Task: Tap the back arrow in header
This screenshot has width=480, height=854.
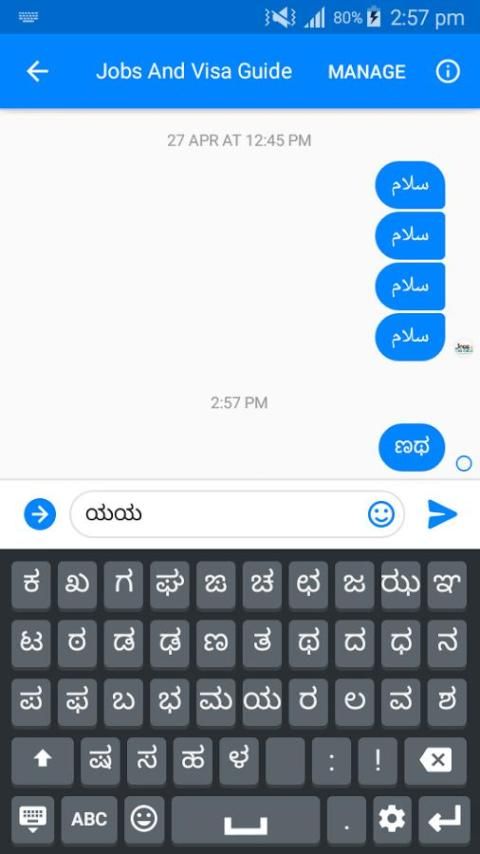Action: 37,71
